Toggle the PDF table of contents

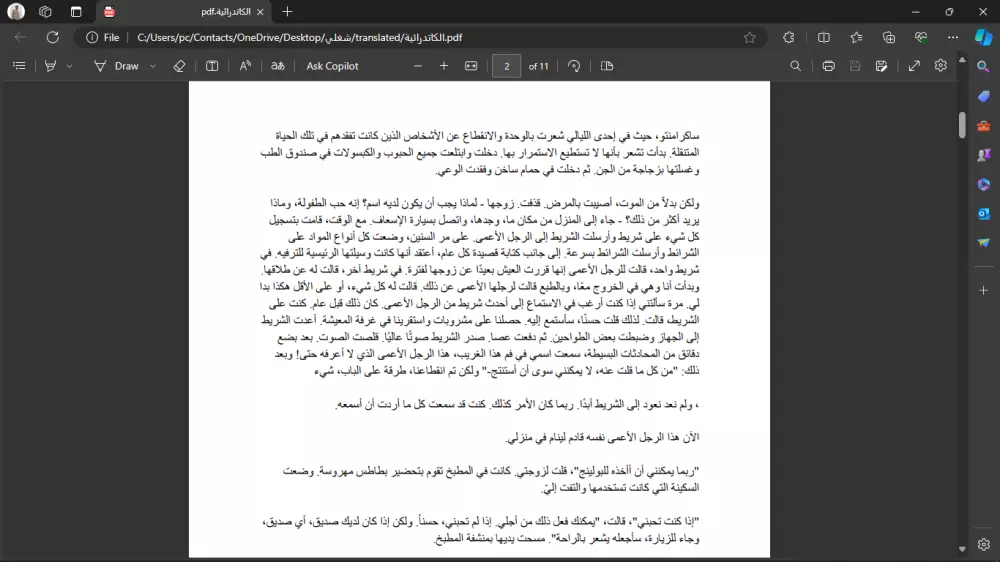point(19,66)
